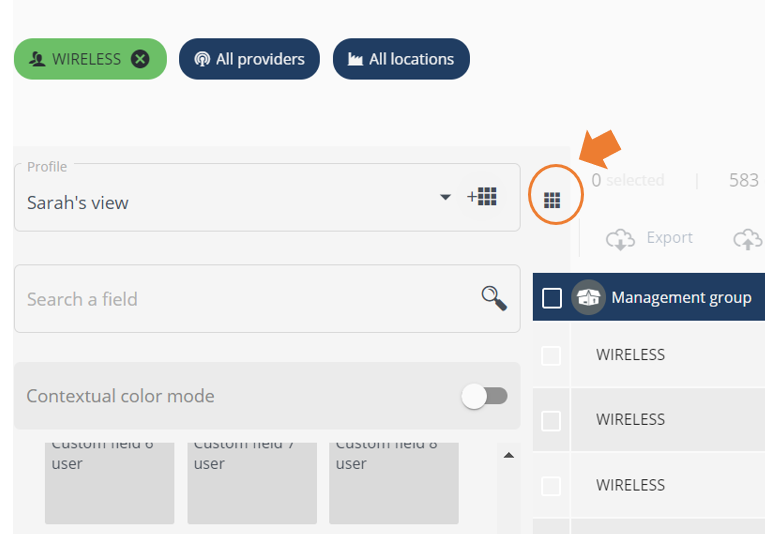Select the Custom field 7 user tile
The height and width of the screenshot is (534, 765).
252,483
